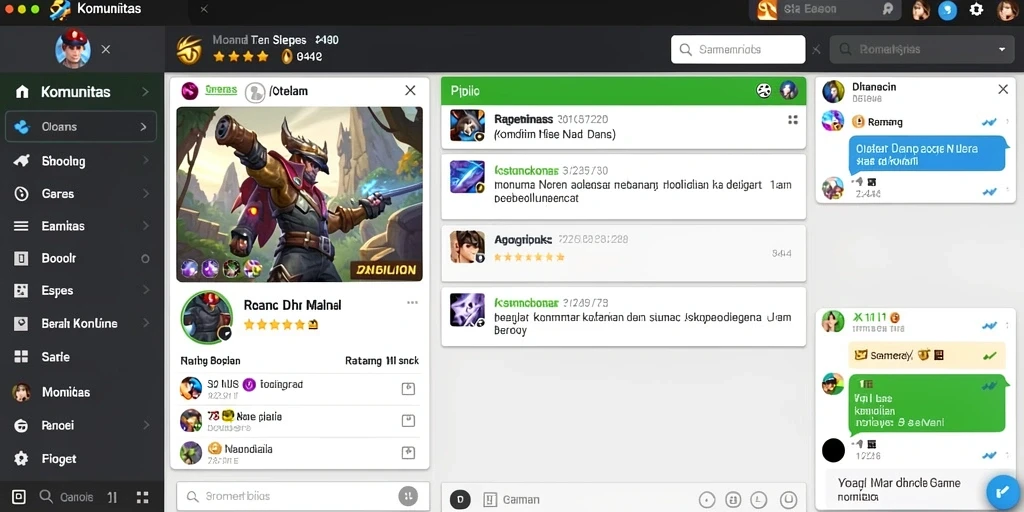This screenshot has height=512, width=1024.
Task: Switch to the Oneras tab in hero panel
Action: (221, 90)
